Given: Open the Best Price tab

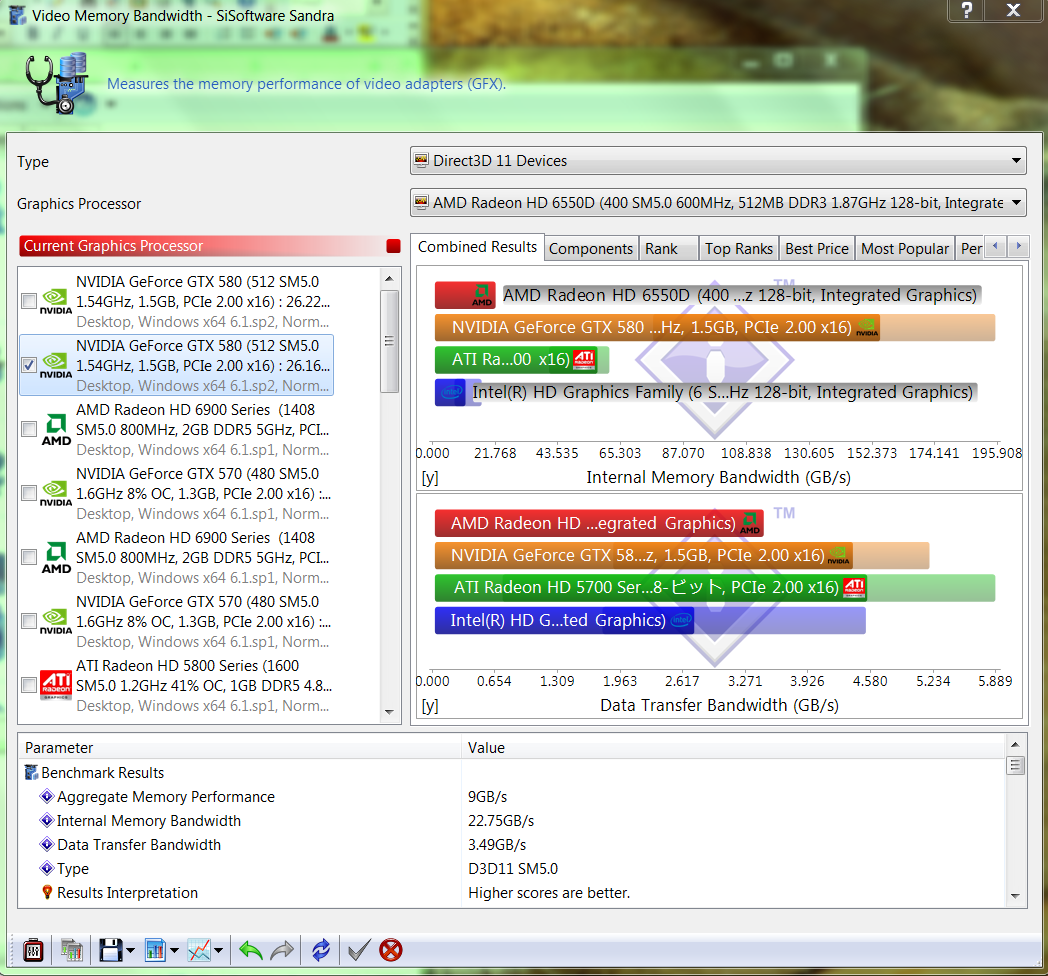Looking at the screenshot, I should click(x=817, y=249).
